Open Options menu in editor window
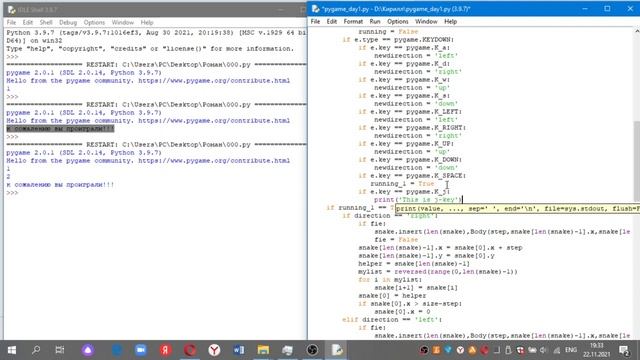 coord(398,22)
